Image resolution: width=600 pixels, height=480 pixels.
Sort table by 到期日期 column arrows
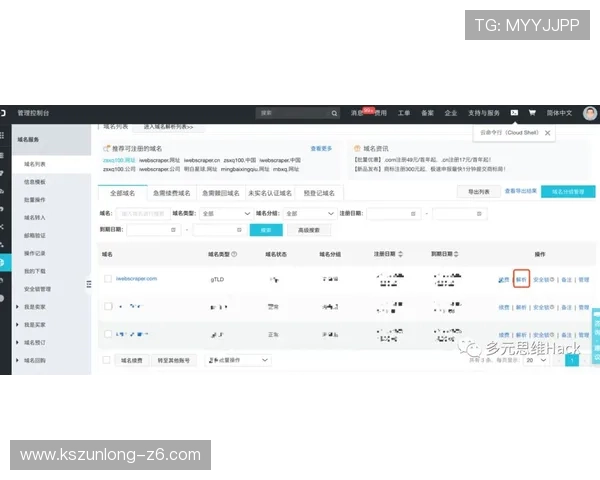[456, 254]
